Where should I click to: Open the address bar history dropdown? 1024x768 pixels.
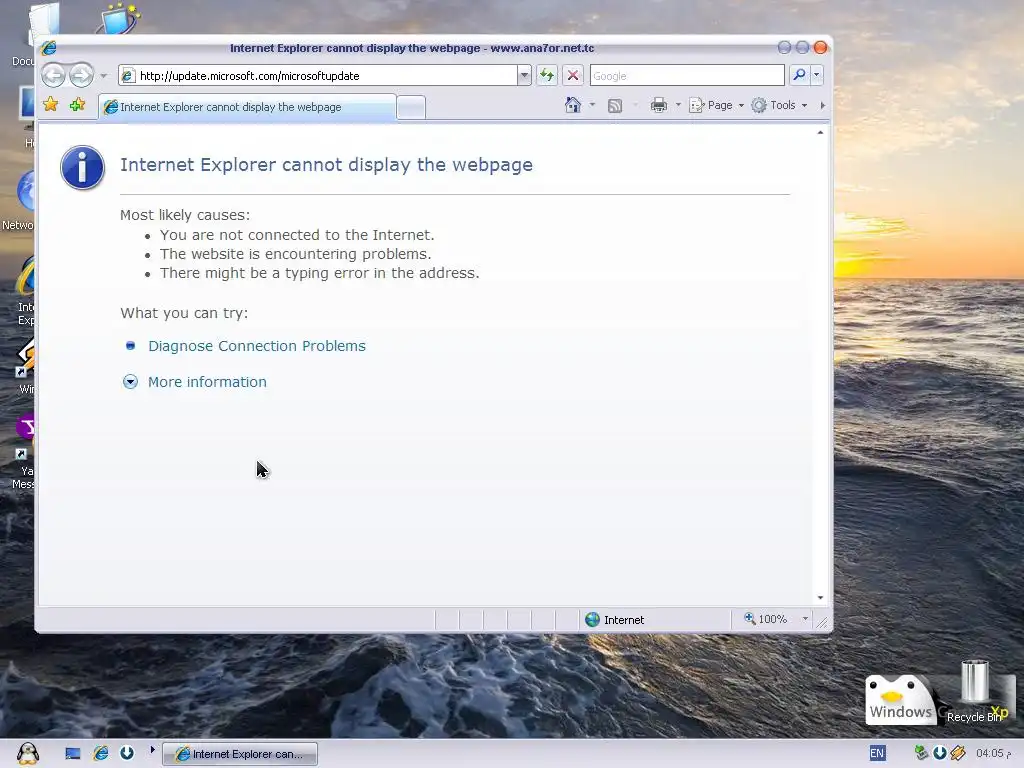click(x=524, y=76)
